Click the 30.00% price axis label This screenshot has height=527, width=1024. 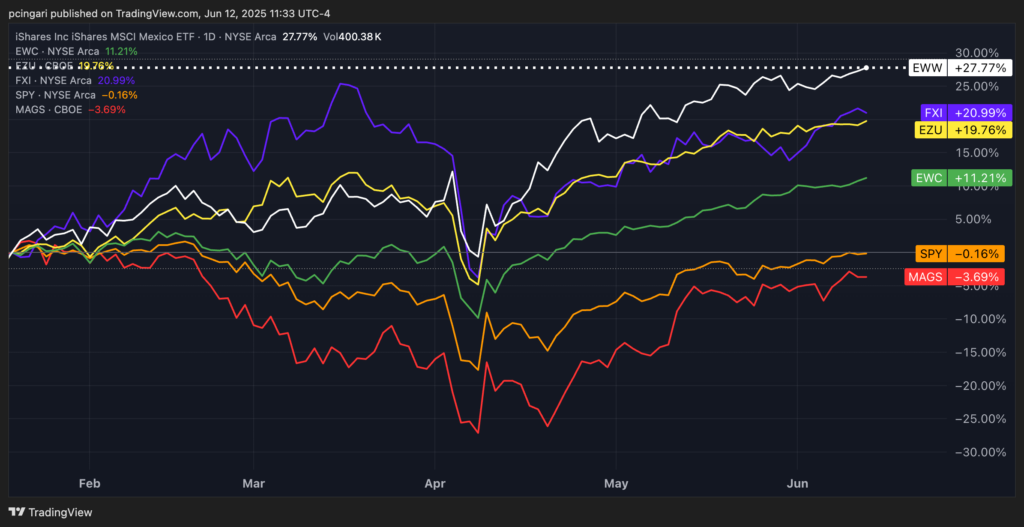(979, 53)
